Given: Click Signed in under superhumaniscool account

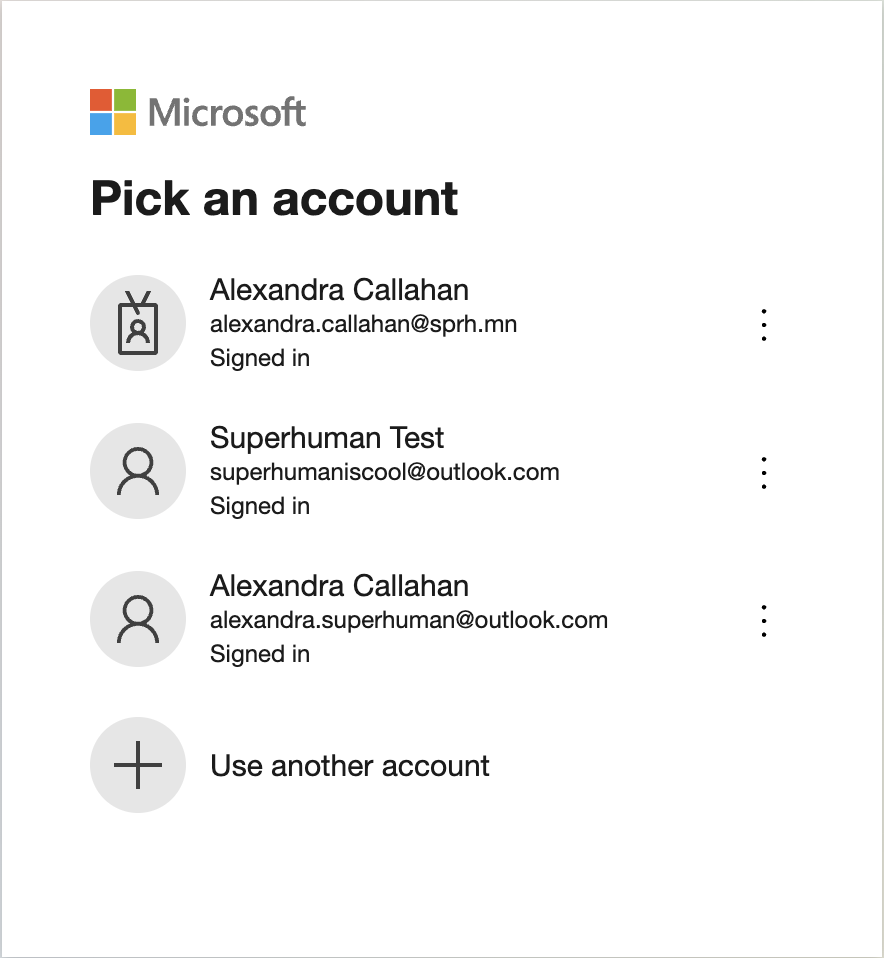Looking at the screenshot, I should [260, 506].
